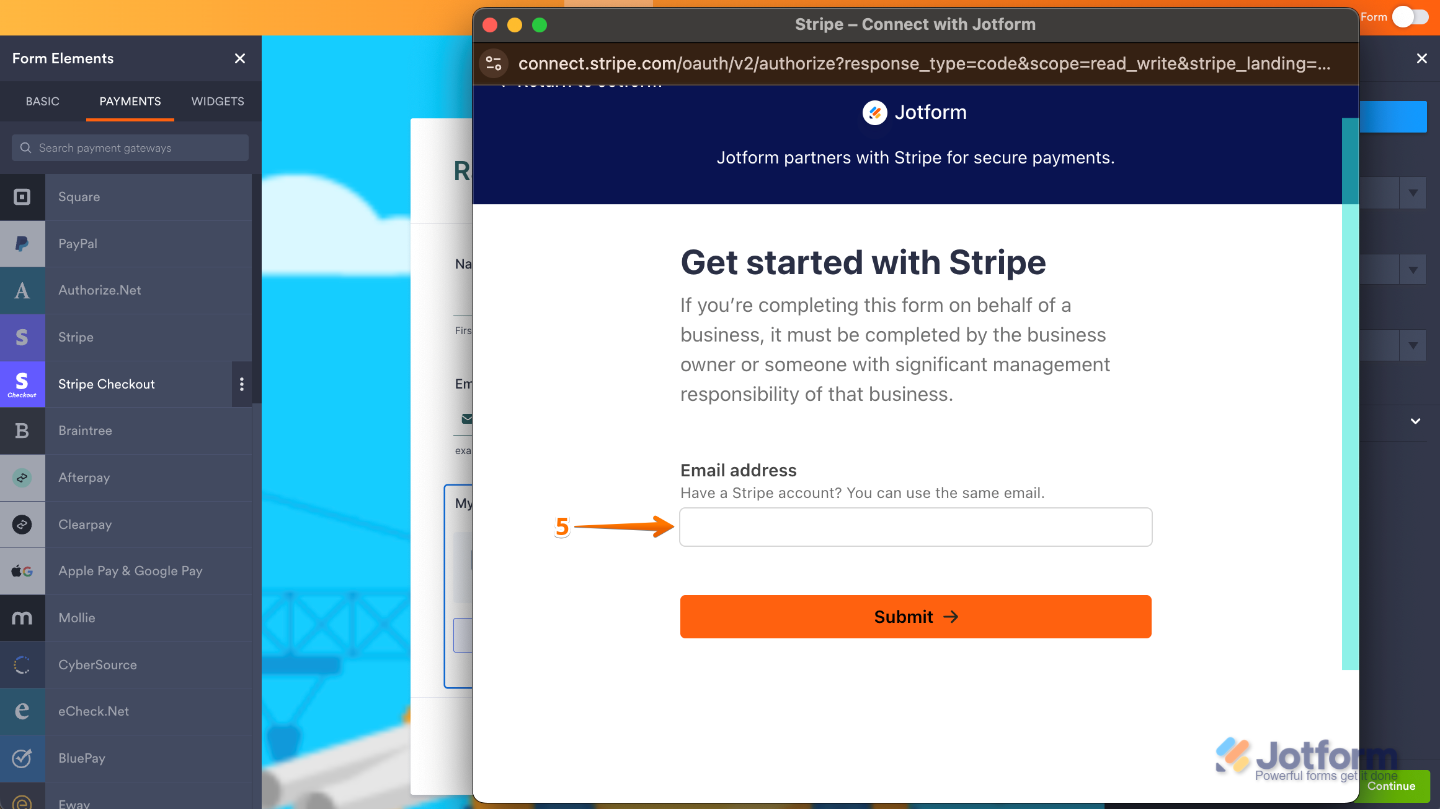Screen dimensions: 1440x809
Task: Click the Stripe popup URL address bar
Action: [925, 63]
